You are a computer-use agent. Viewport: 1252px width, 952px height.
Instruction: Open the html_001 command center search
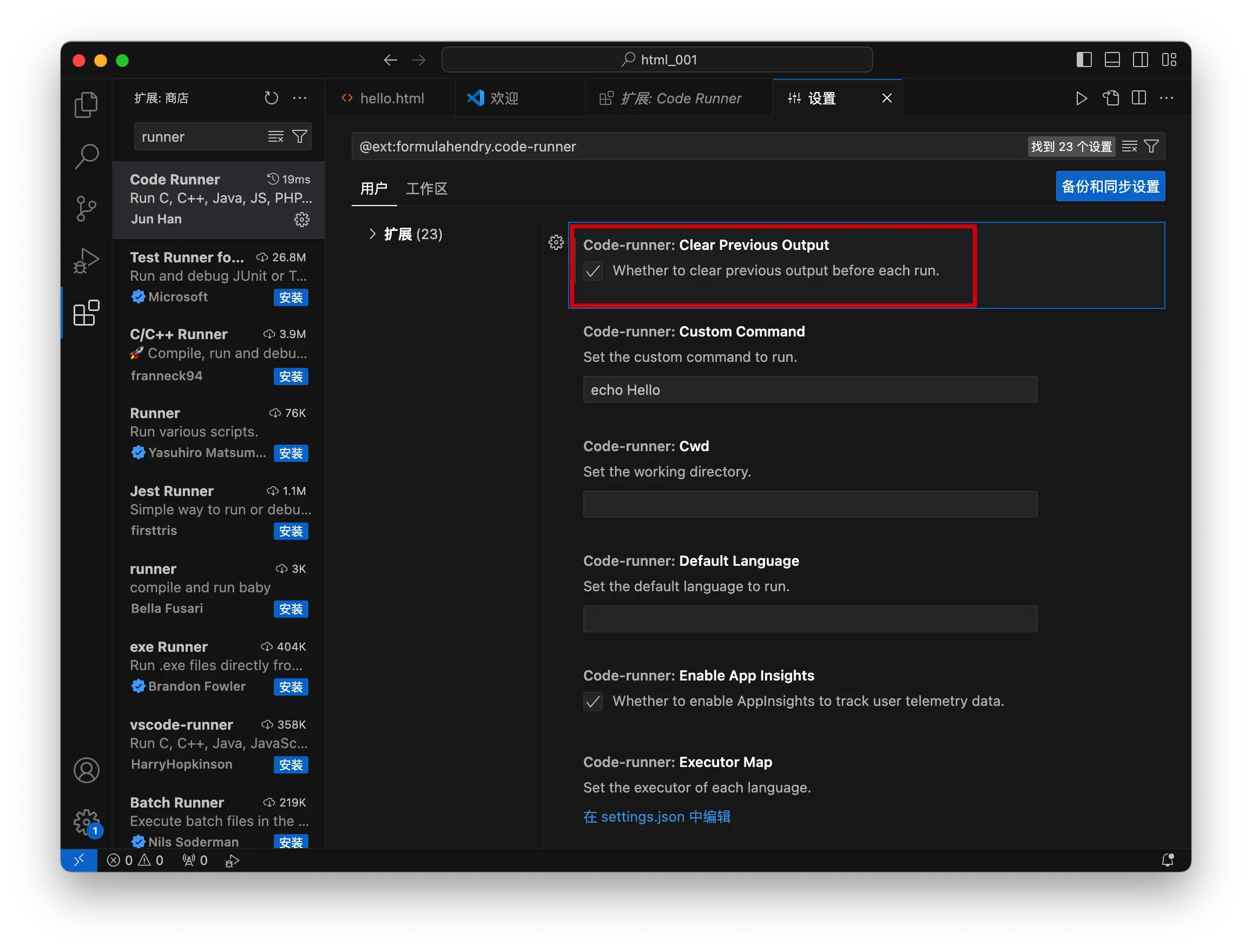pyautogui.click(x=656, y=59)
